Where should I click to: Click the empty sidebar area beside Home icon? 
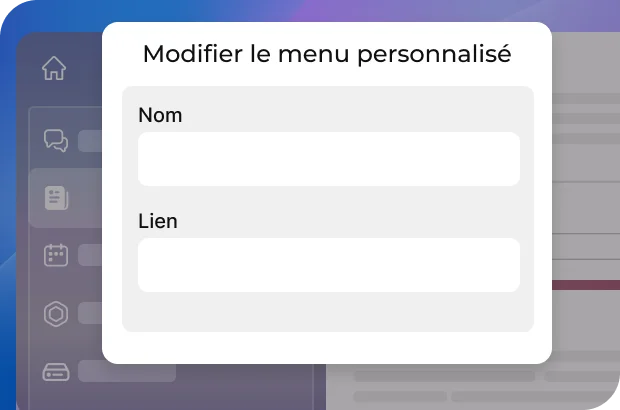(x=86, y=69)
